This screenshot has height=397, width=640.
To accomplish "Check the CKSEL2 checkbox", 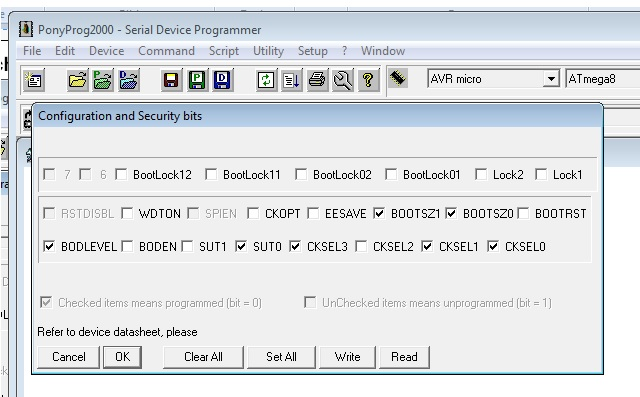I will [x=361, y=246].
